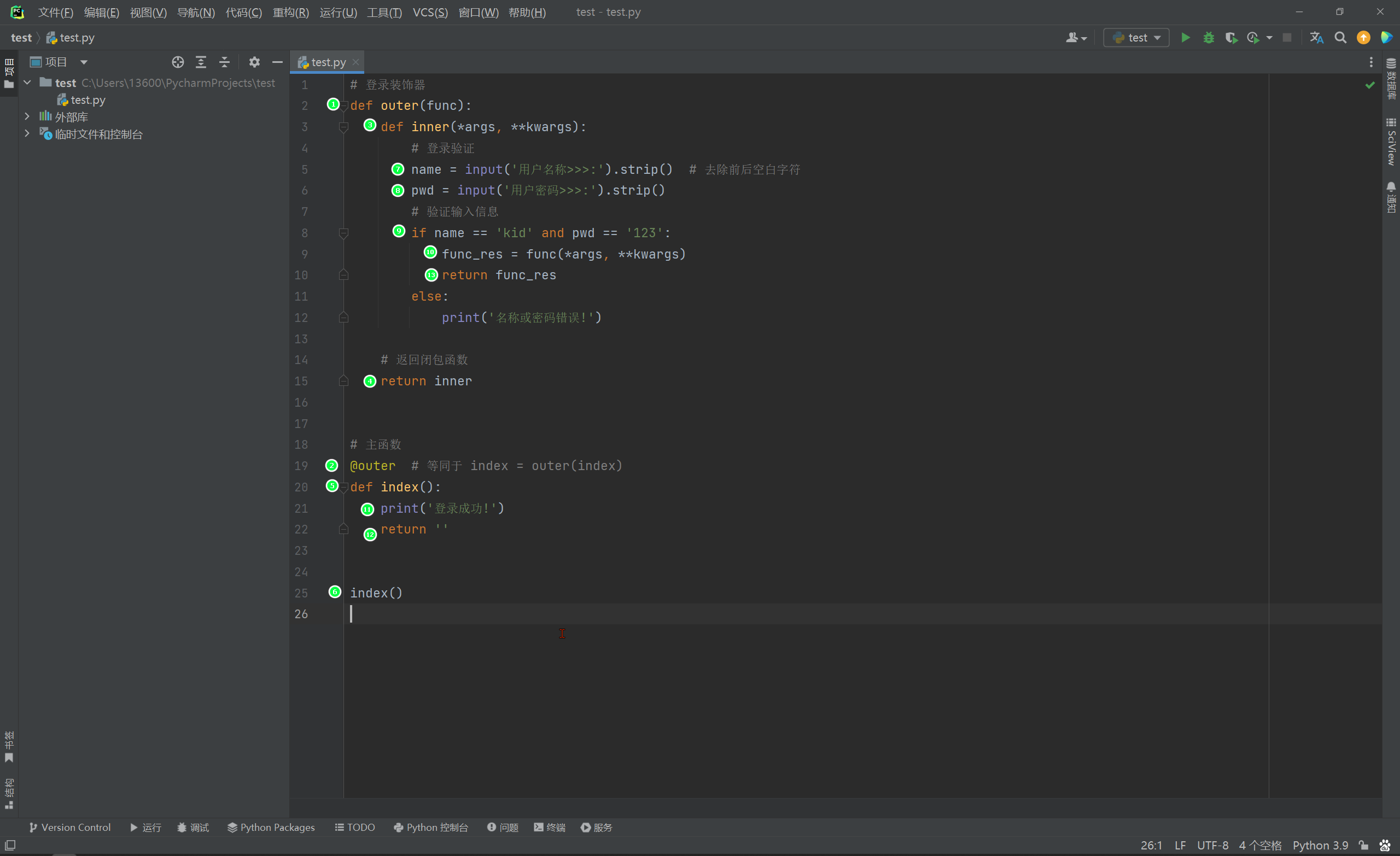The height and width of the screenshot is (856, 1400).
Task: Click the stop process square icon
Action: pos(1287,38)
